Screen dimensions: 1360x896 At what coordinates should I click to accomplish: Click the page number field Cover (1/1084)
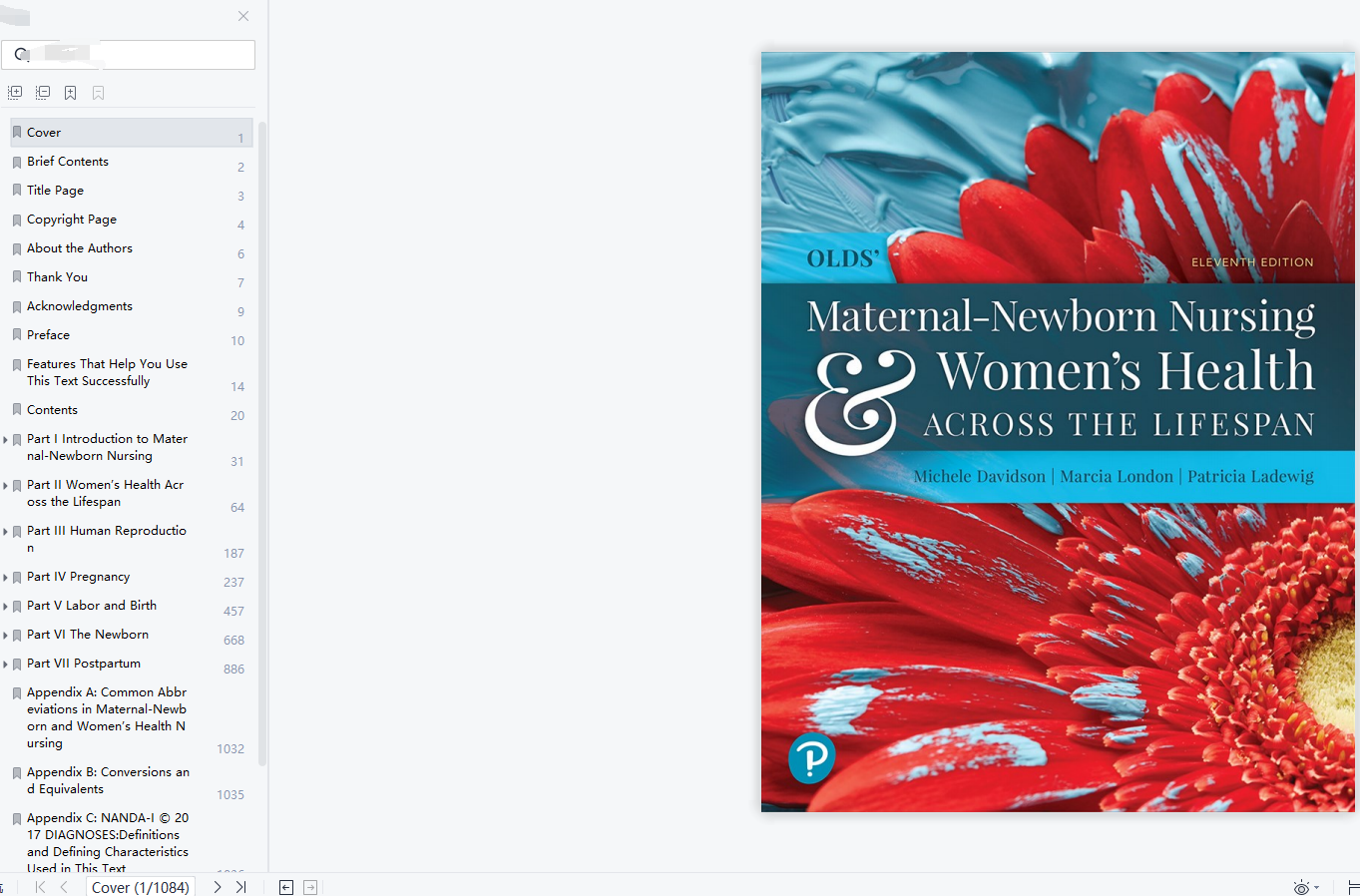pyautogui.click(x=141, y=887)
